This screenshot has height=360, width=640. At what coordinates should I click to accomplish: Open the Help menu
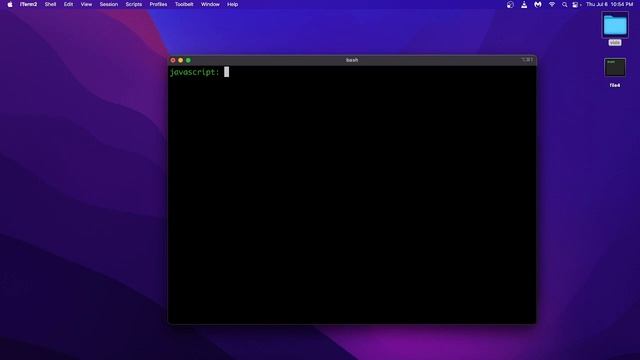[232, 4]
